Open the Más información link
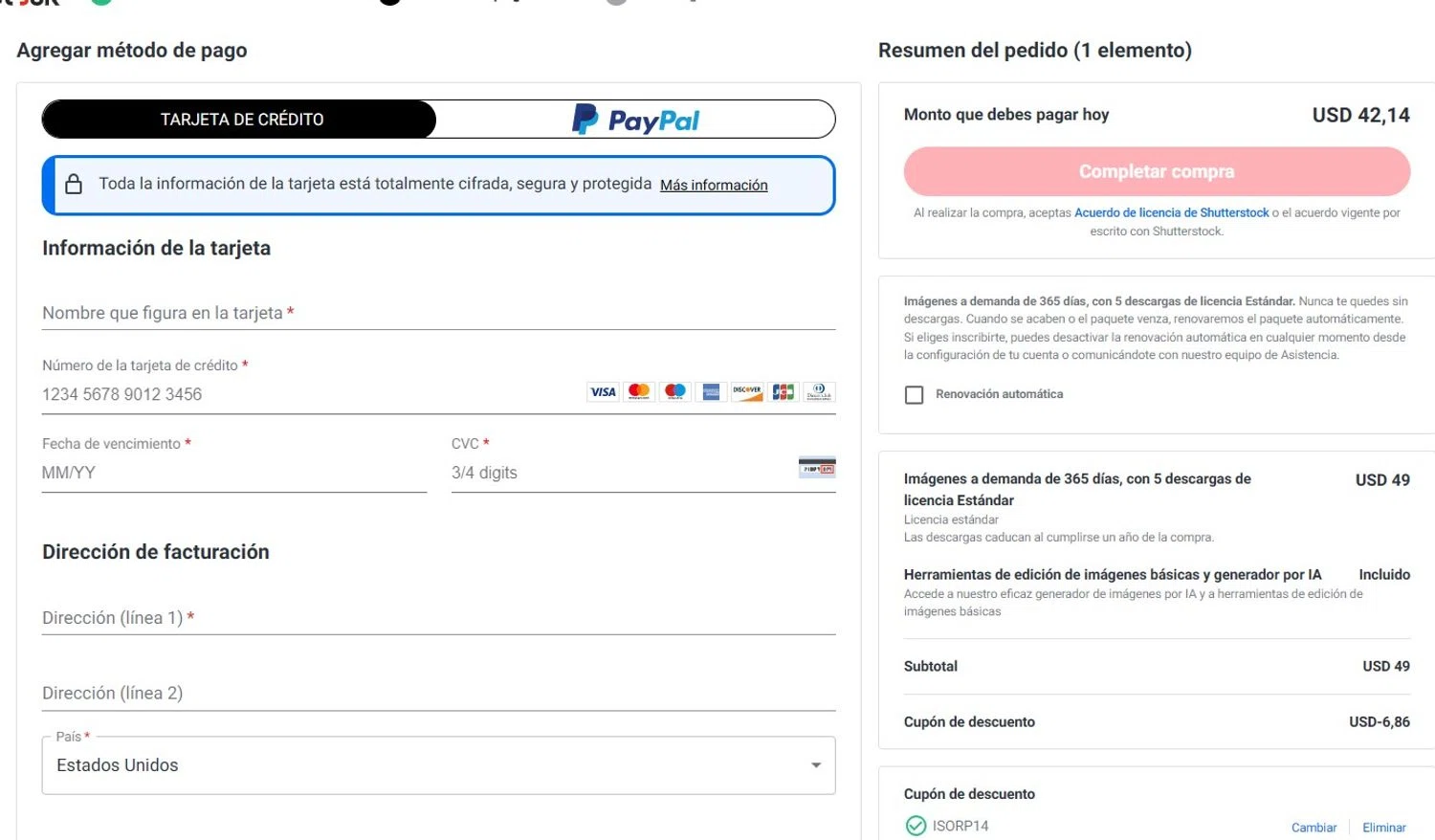 point(714,185)
